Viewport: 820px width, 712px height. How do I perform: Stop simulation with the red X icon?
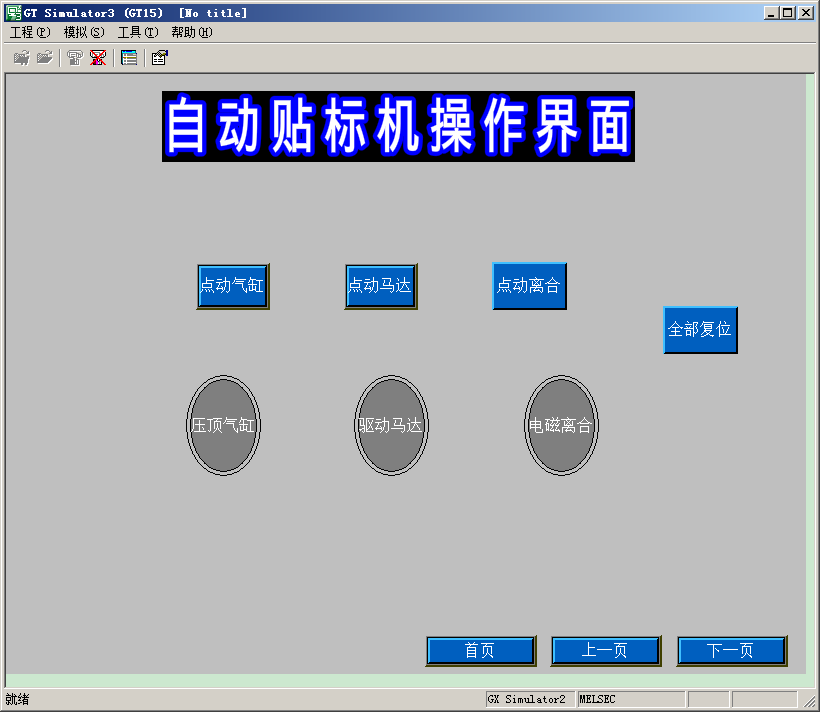tap(97, 58)
